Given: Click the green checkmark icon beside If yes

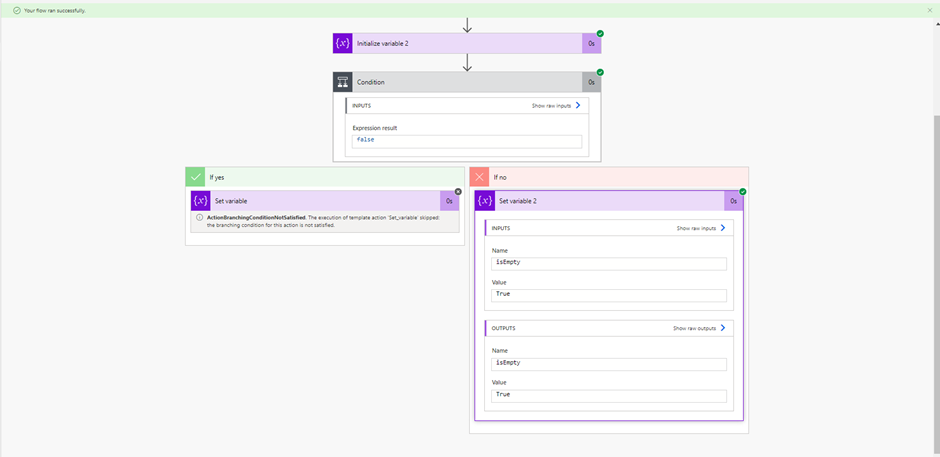Looking at the screenshot, I should point(195,177).
